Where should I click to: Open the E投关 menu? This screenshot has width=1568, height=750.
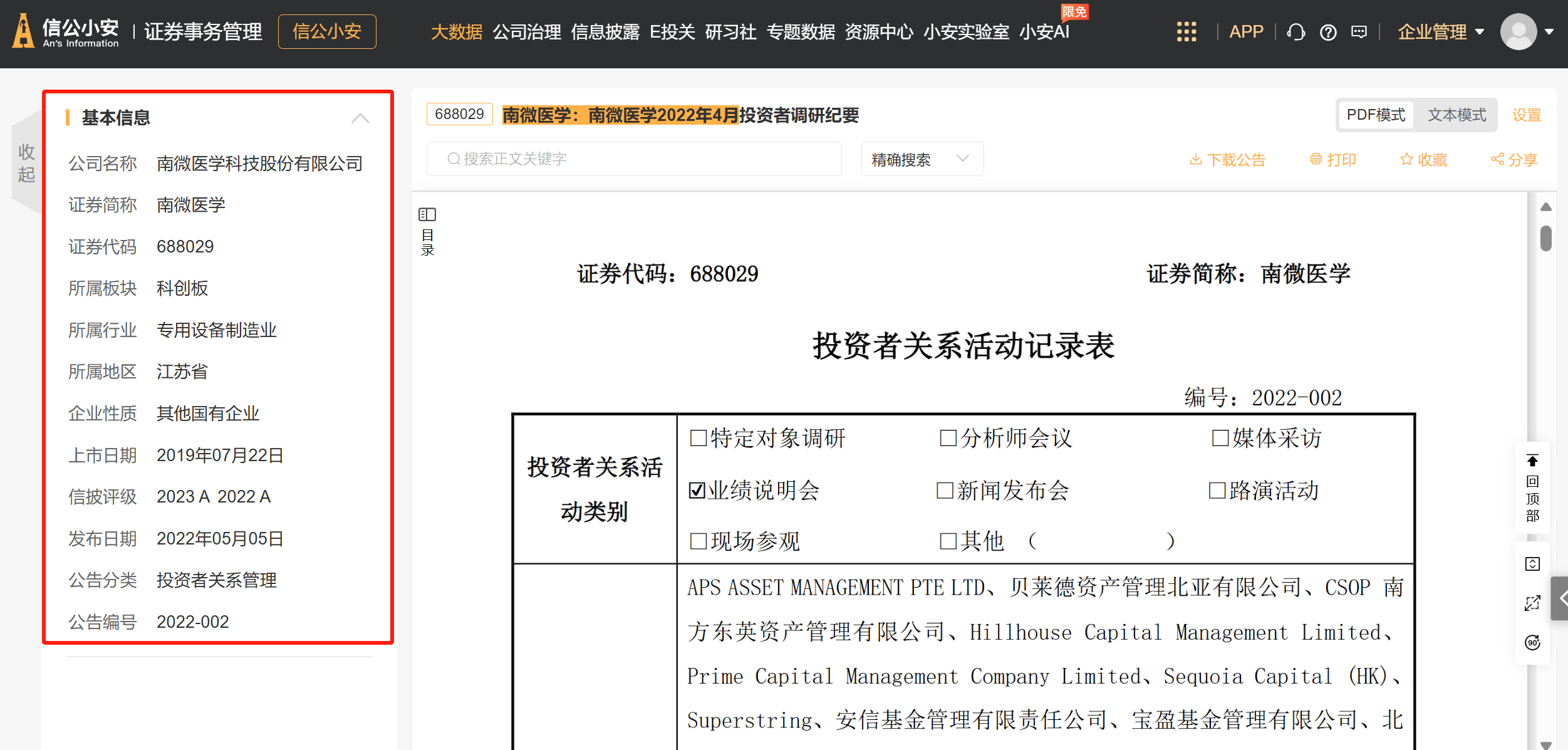(672, 32)
